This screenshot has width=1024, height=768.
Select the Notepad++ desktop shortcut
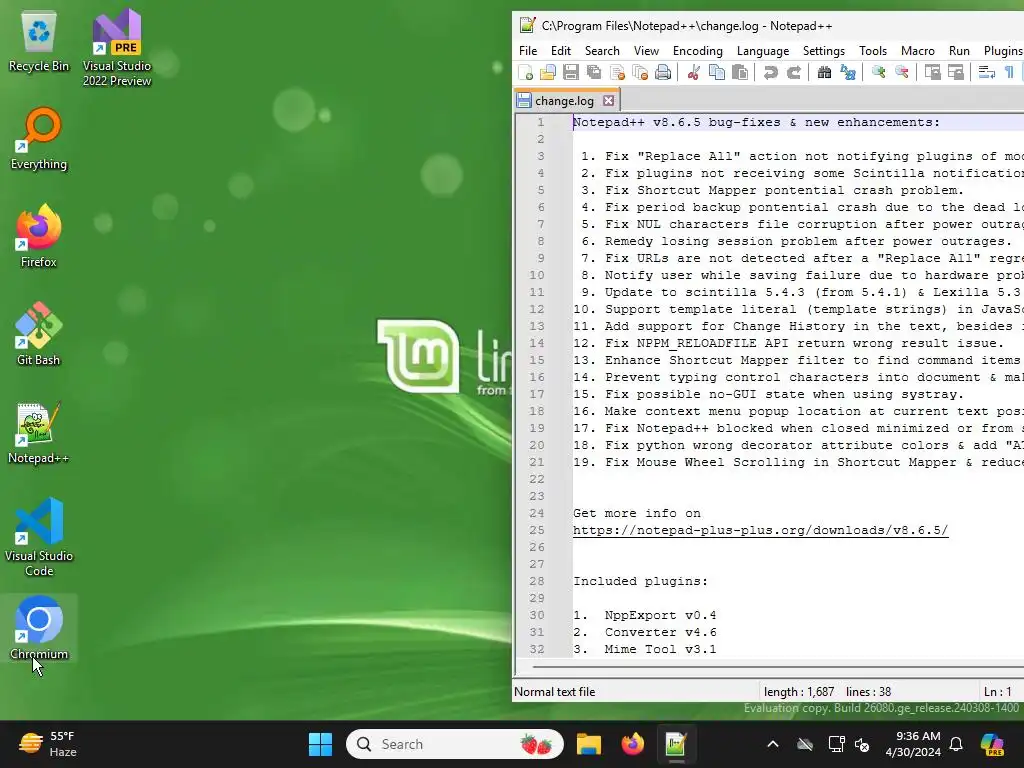39,432
